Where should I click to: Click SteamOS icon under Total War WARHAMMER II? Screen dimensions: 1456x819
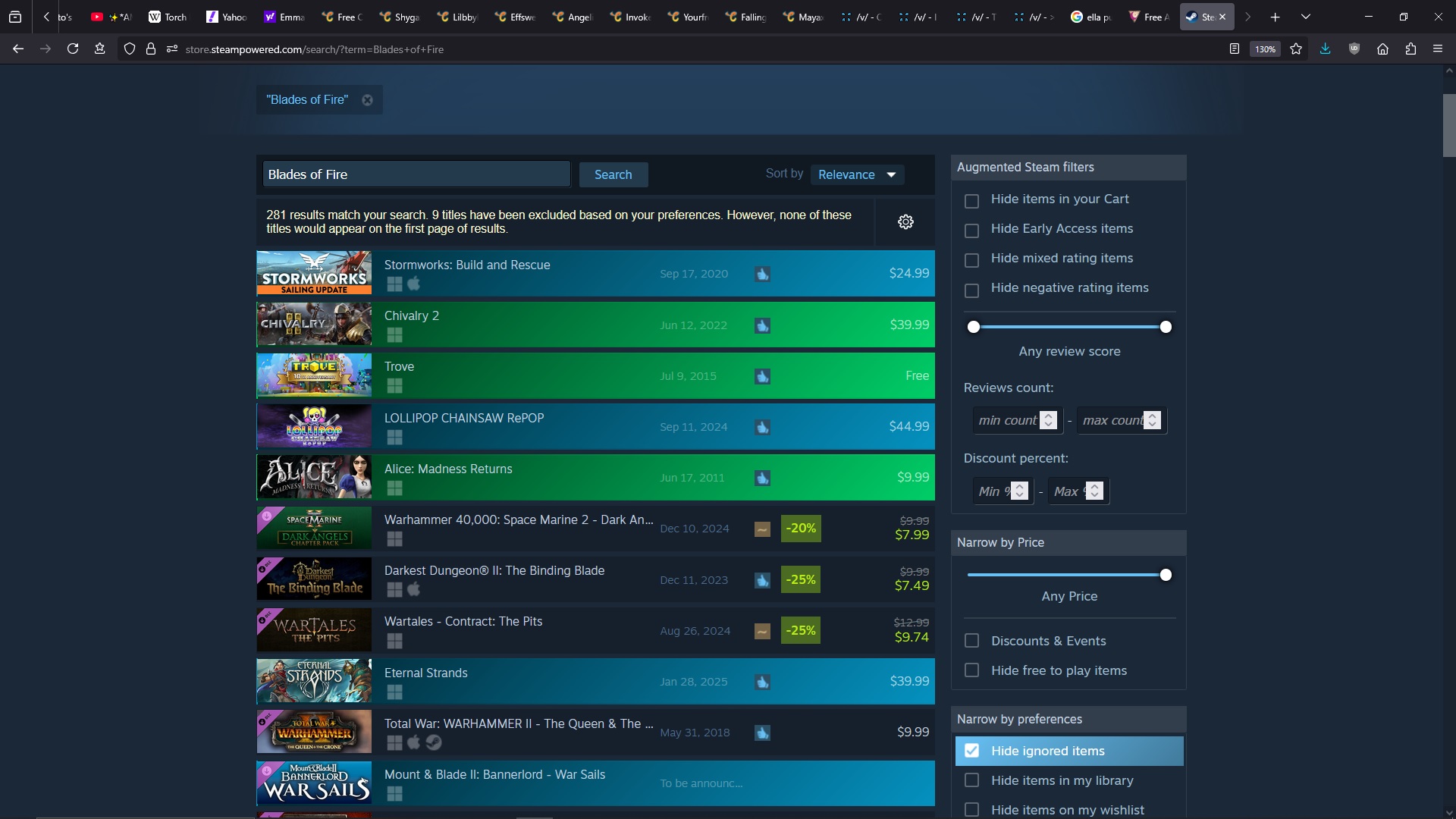click(434, 742)
